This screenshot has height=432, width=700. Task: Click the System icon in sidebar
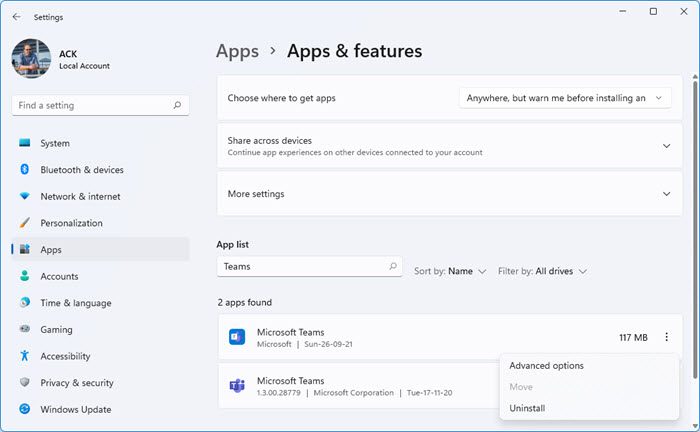pyautogui.click(x=25, y=143)
